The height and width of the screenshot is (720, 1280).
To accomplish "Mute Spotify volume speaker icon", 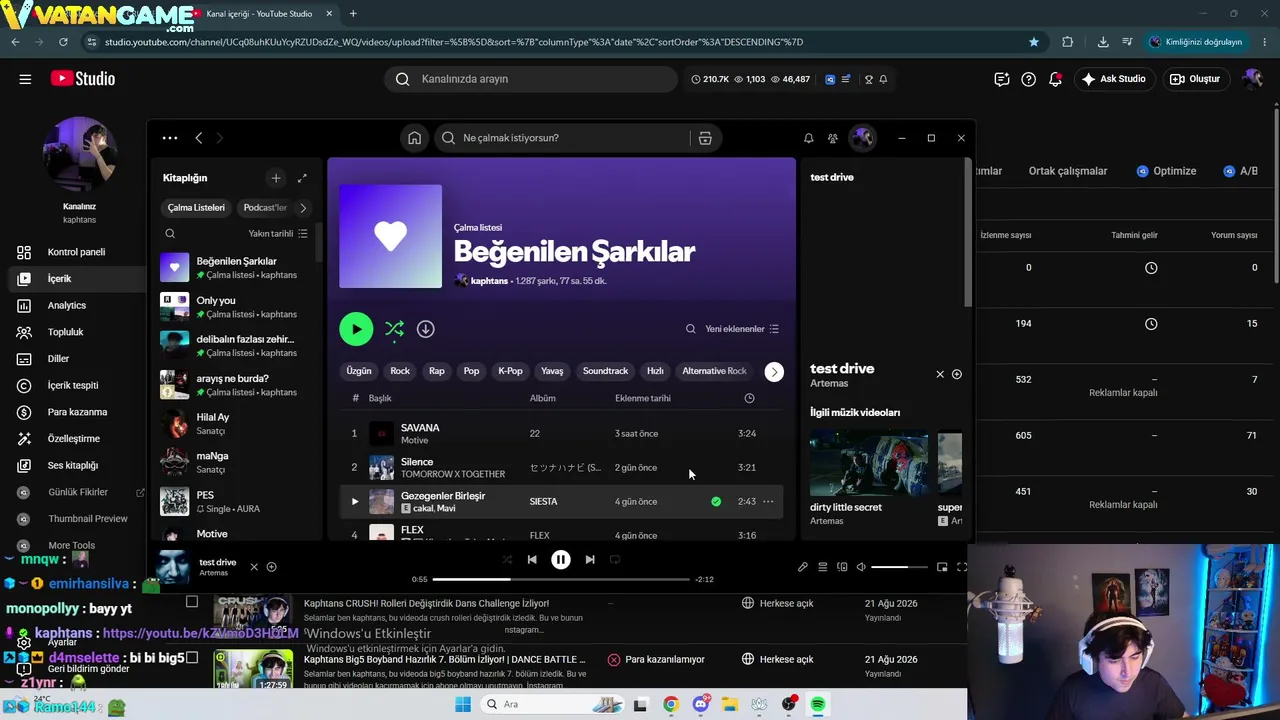I will tap(861, 567).
